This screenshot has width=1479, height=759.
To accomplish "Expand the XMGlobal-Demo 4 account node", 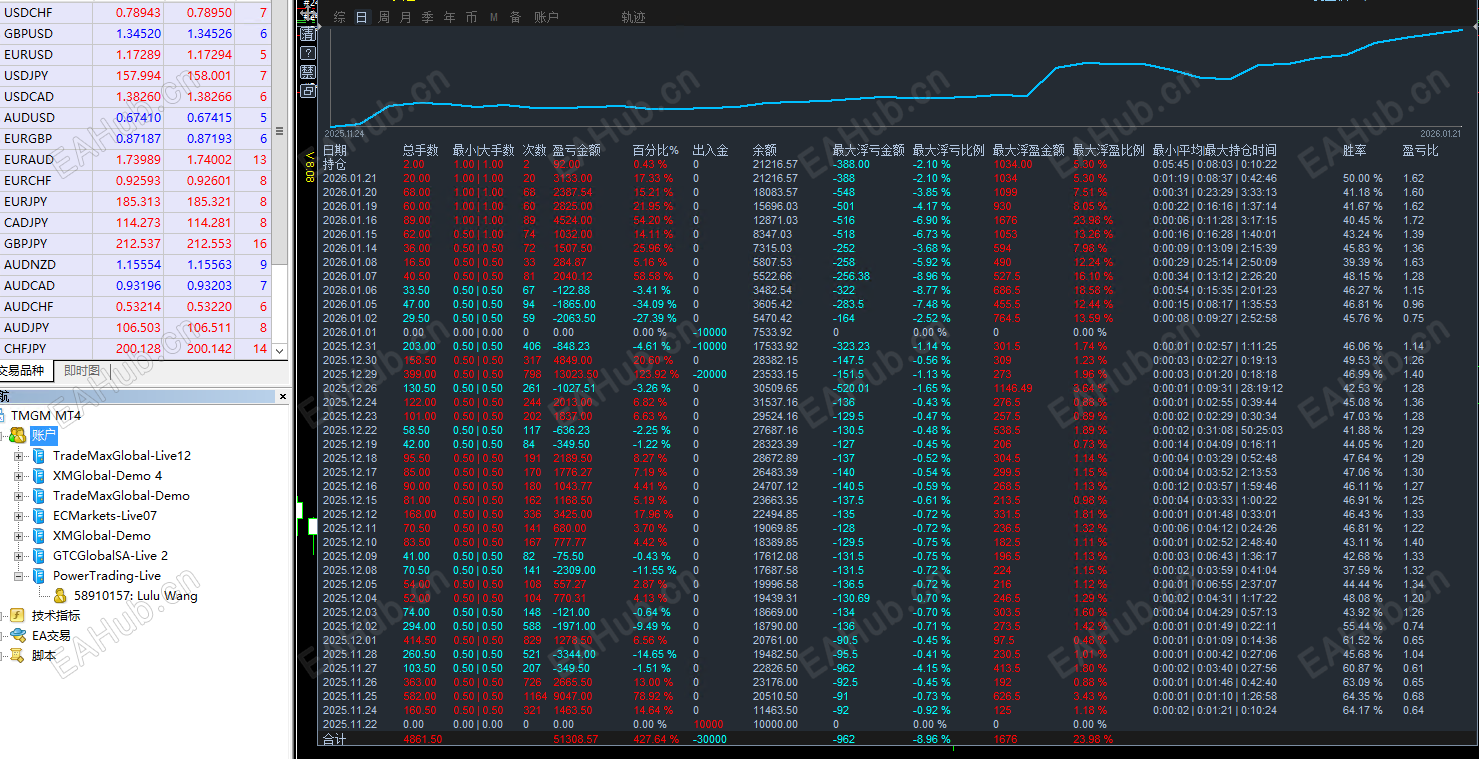I will pos(18,476).
